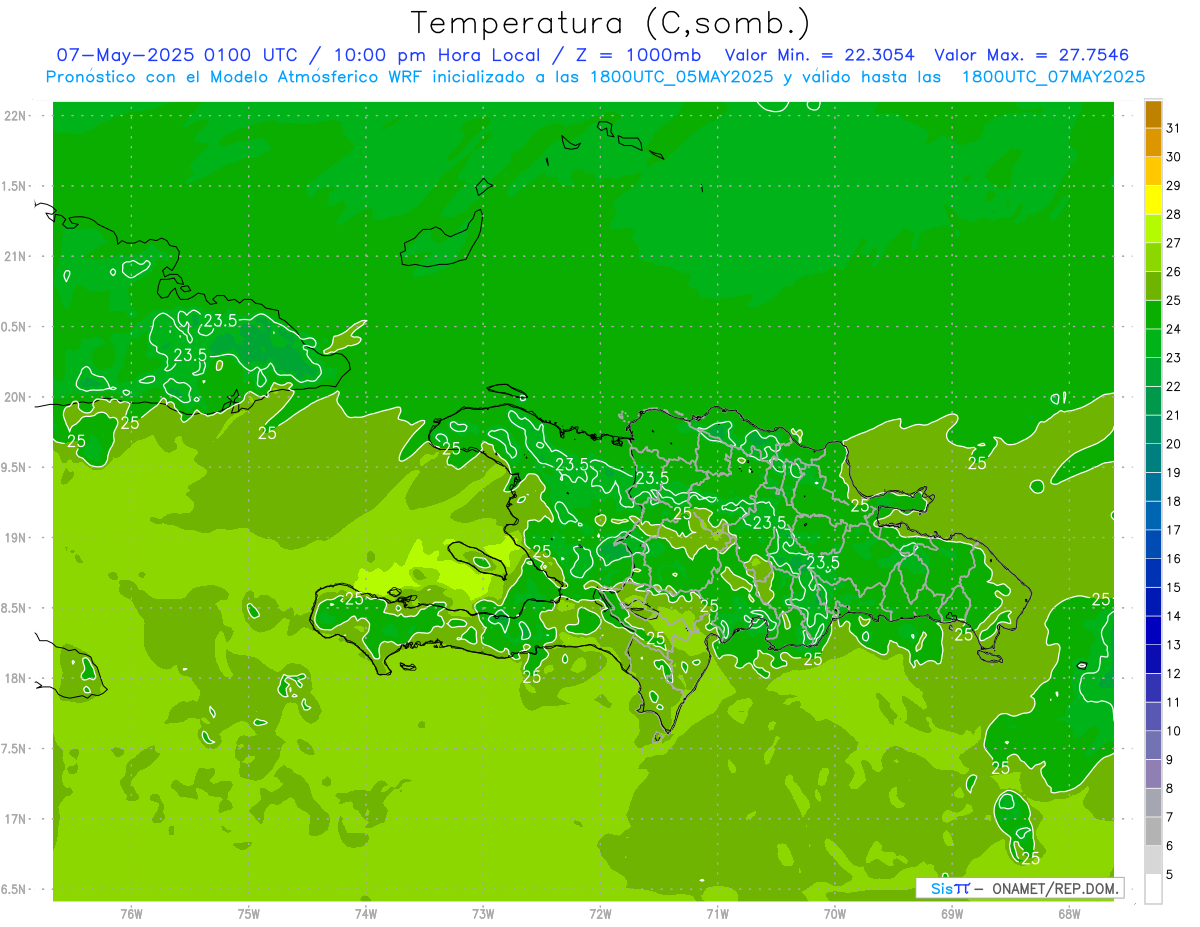Click legend value "28" on color scale
Screen dimensions: 1200x927
coord(1174,214)
